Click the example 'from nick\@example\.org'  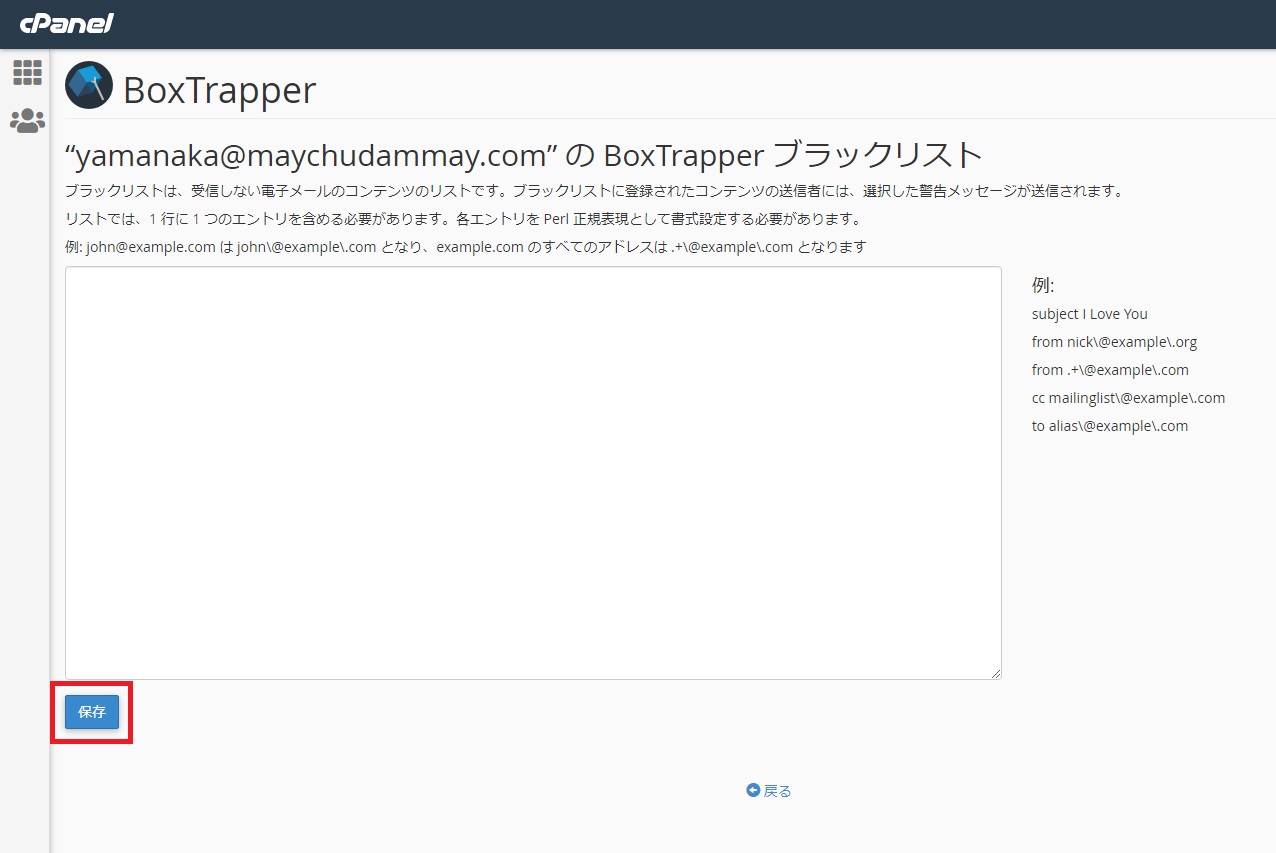click(x=1114, y=342)
